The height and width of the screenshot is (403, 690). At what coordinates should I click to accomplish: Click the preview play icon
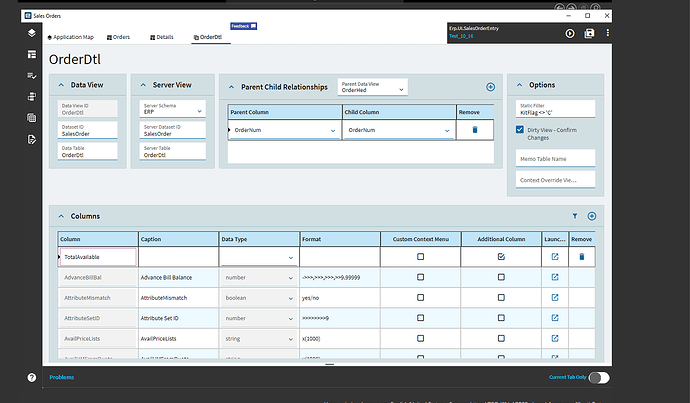pos(570,33)
